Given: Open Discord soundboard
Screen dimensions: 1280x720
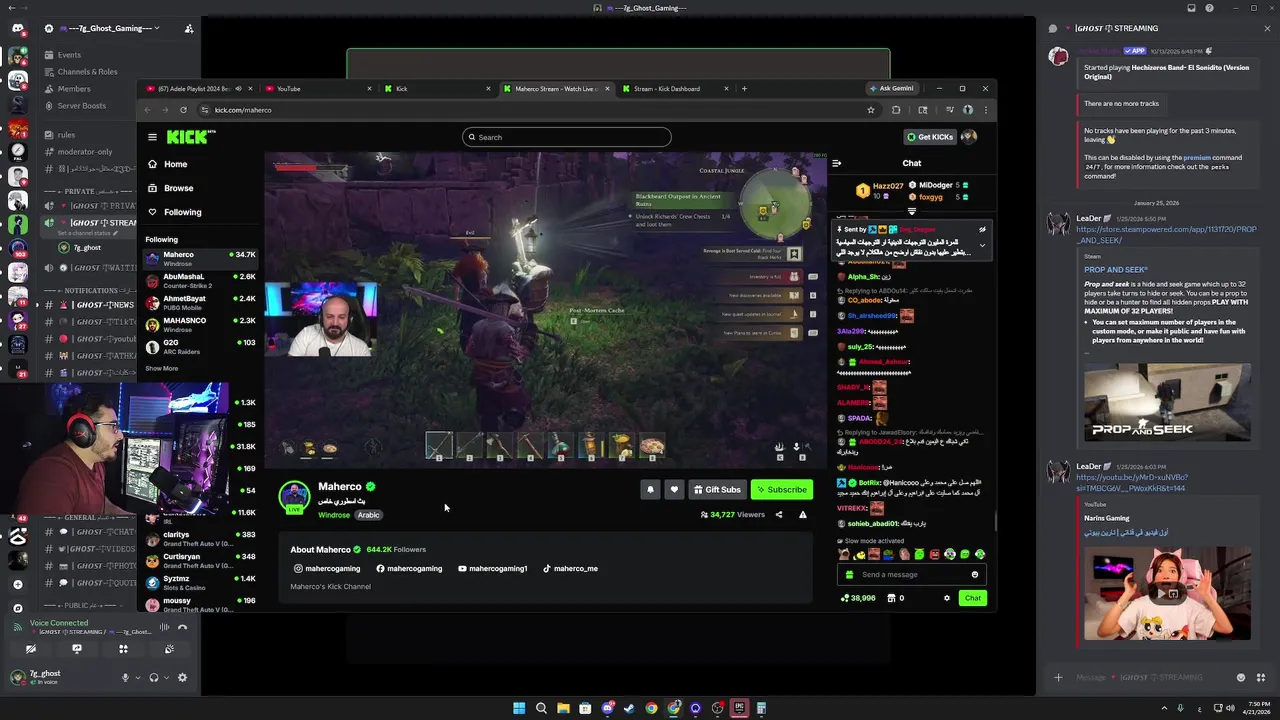Looking at the screenshot, I should [169, 649].
